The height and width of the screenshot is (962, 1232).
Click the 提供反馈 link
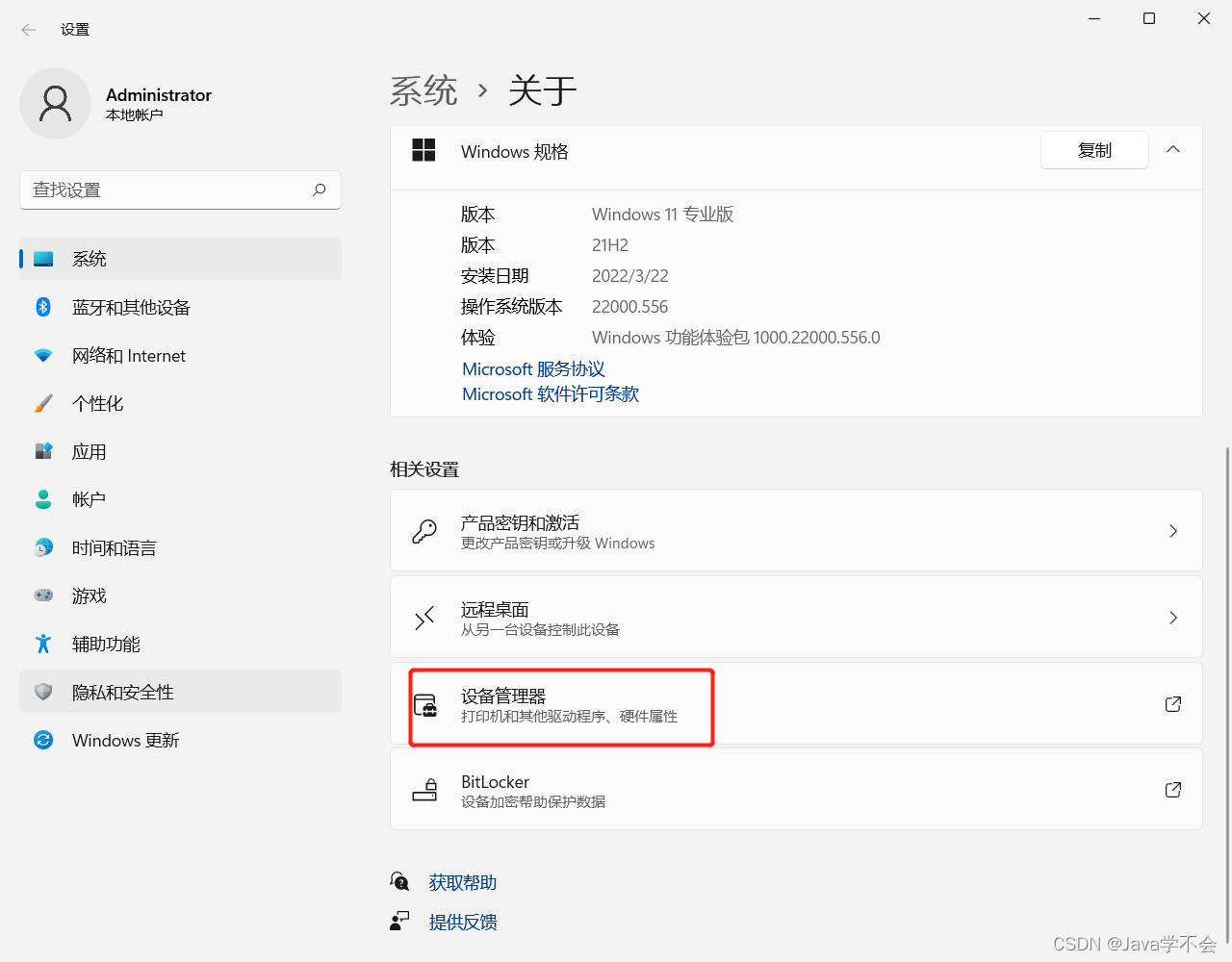tap(463, 922)
